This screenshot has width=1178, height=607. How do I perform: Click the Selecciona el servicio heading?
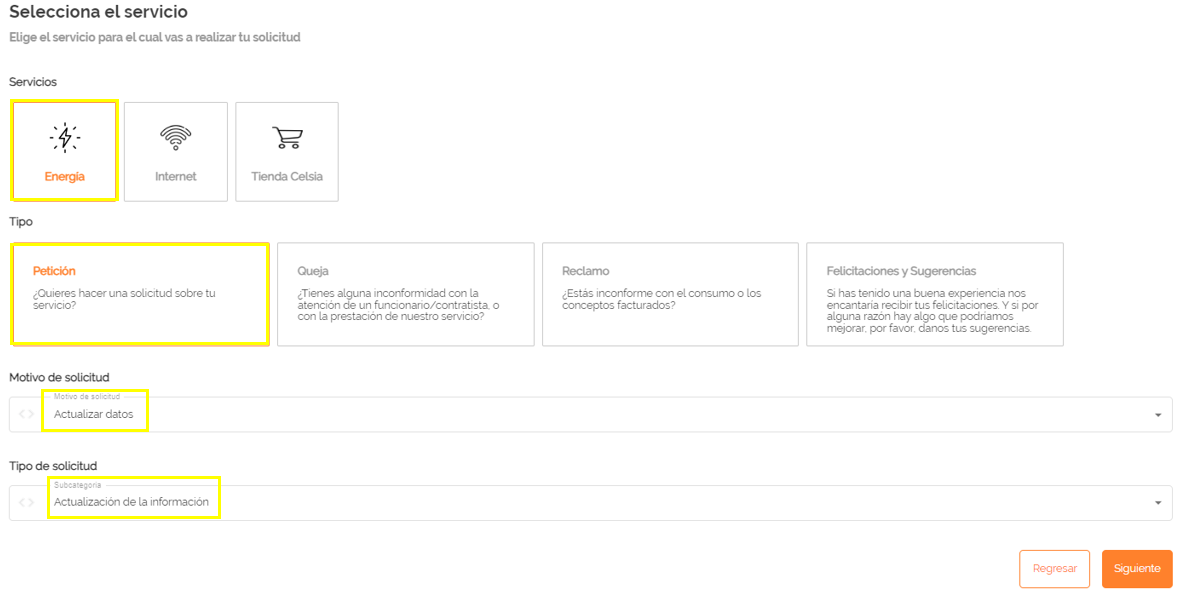(98, 13)
